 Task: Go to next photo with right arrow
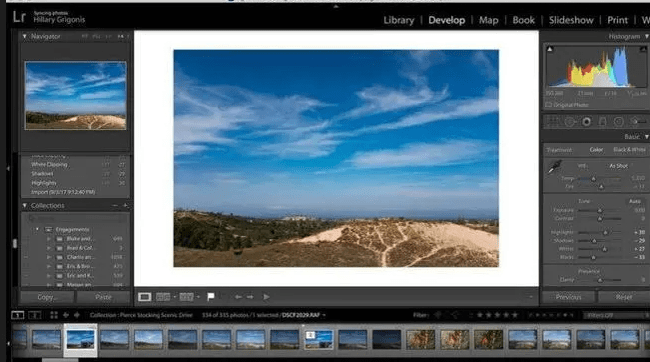pyautogui.click(x=250, y=297)
